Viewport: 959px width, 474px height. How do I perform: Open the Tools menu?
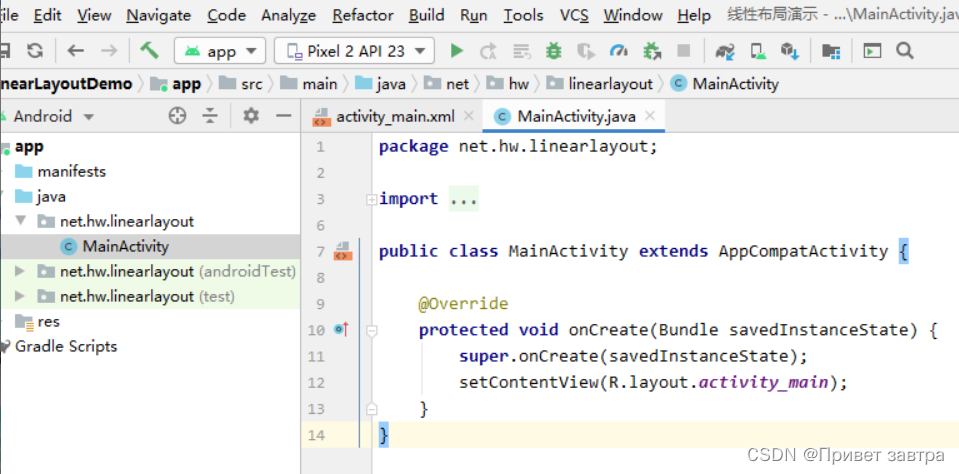pos(524,15)
